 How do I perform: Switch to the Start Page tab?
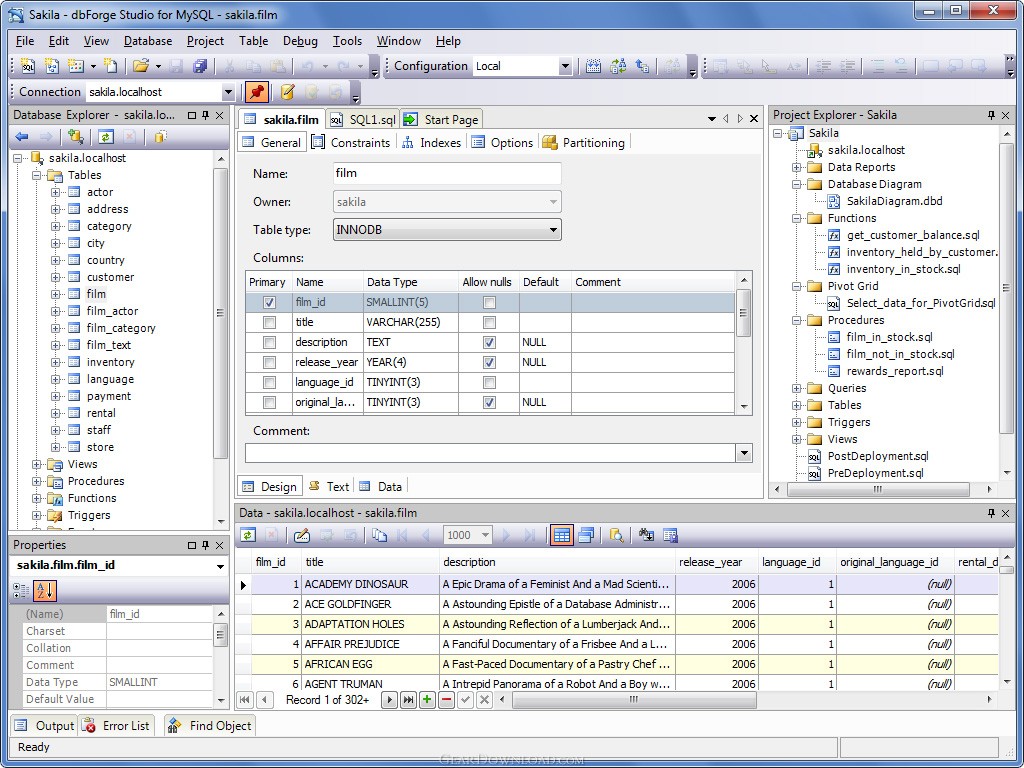point(441,120)
